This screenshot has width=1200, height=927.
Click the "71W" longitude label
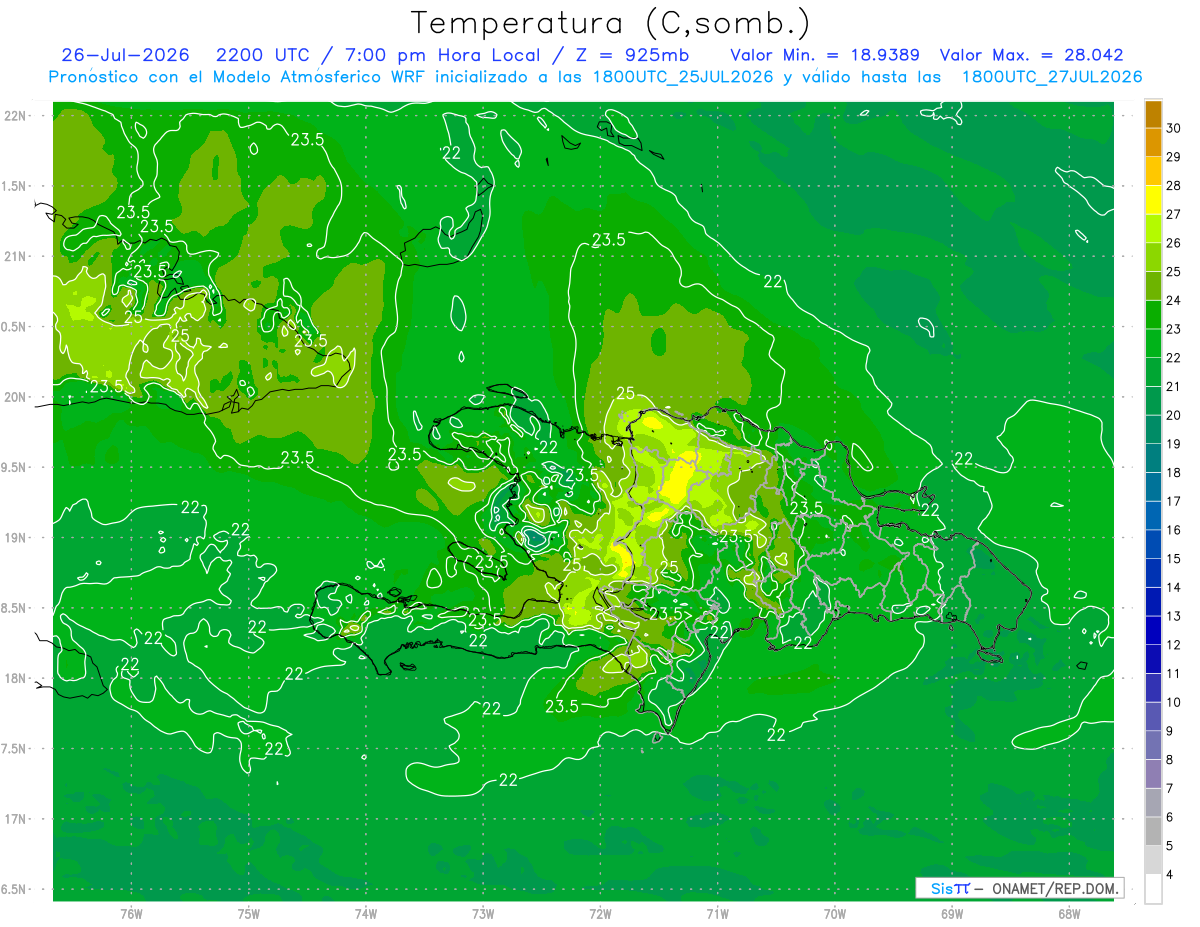coord(717,913)
